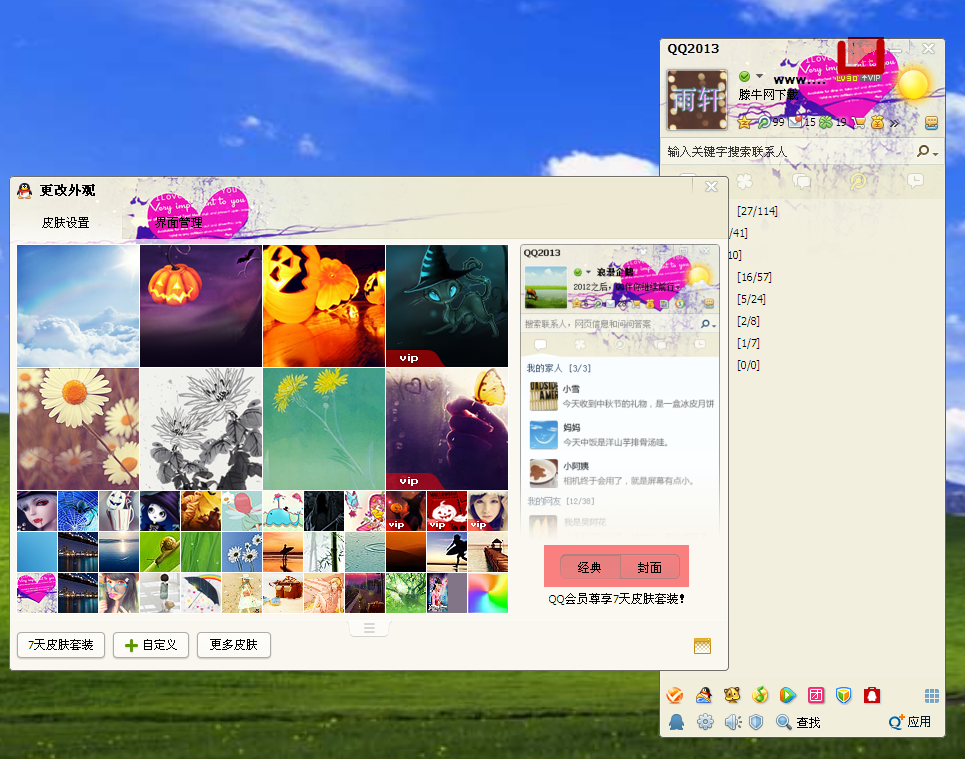Apply the yellow dandelion green skin
The image size is (965, 759).
point(324,429)
